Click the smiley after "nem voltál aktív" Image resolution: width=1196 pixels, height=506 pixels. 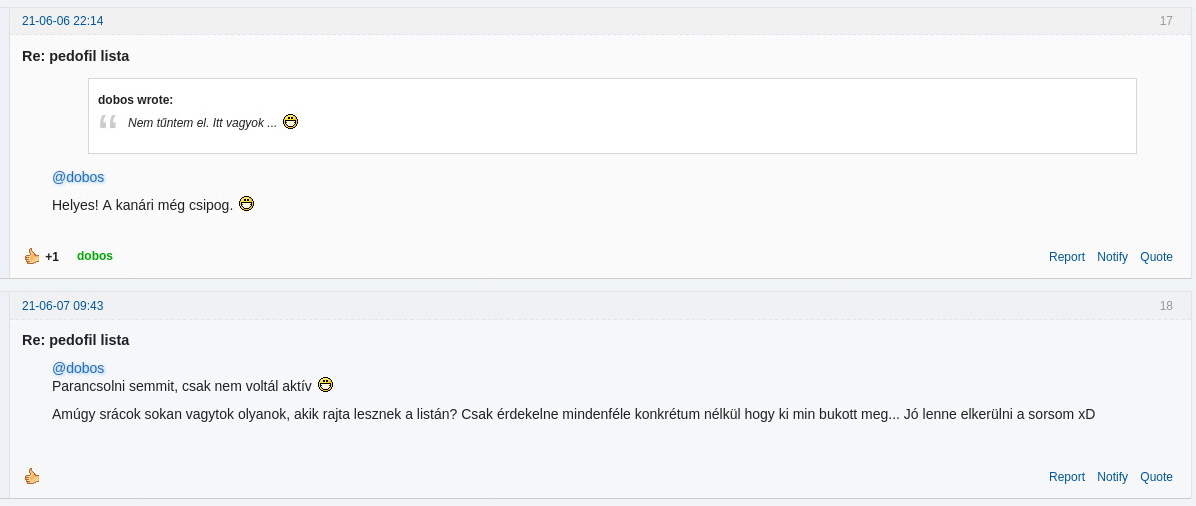pos(326,385)
